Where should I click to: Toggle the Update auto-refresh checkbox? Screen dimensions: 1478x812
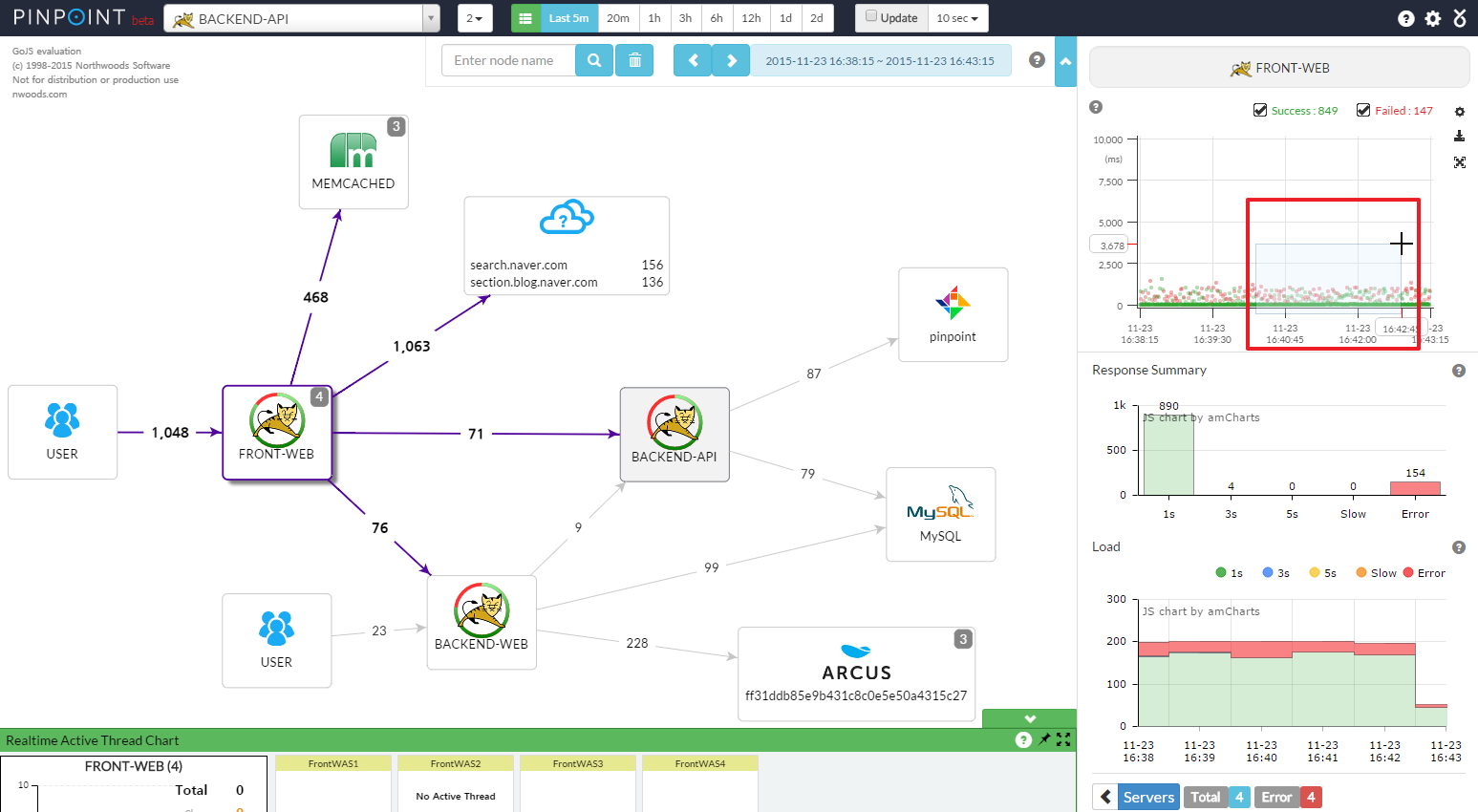pyautogui.click(x=871, y=16)
